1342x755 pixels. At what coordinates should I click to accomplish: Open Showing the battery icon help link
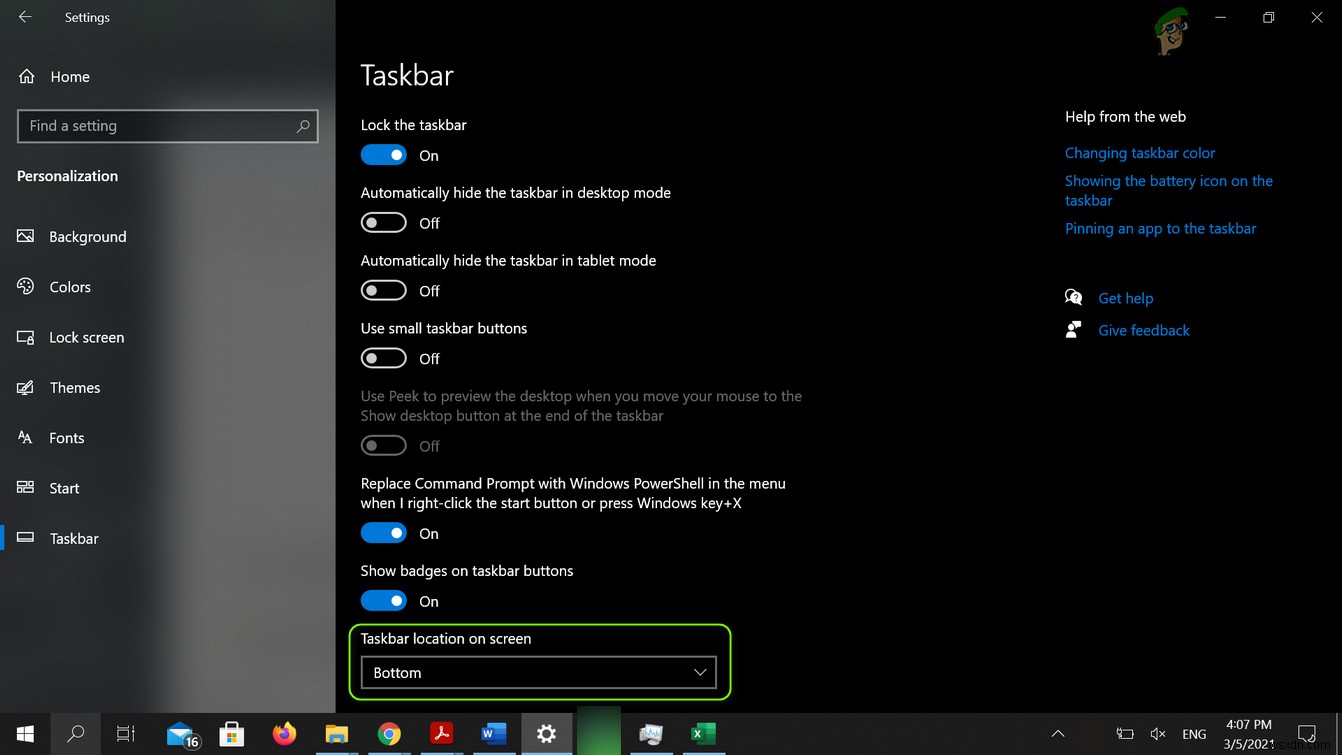[1169, 190]
